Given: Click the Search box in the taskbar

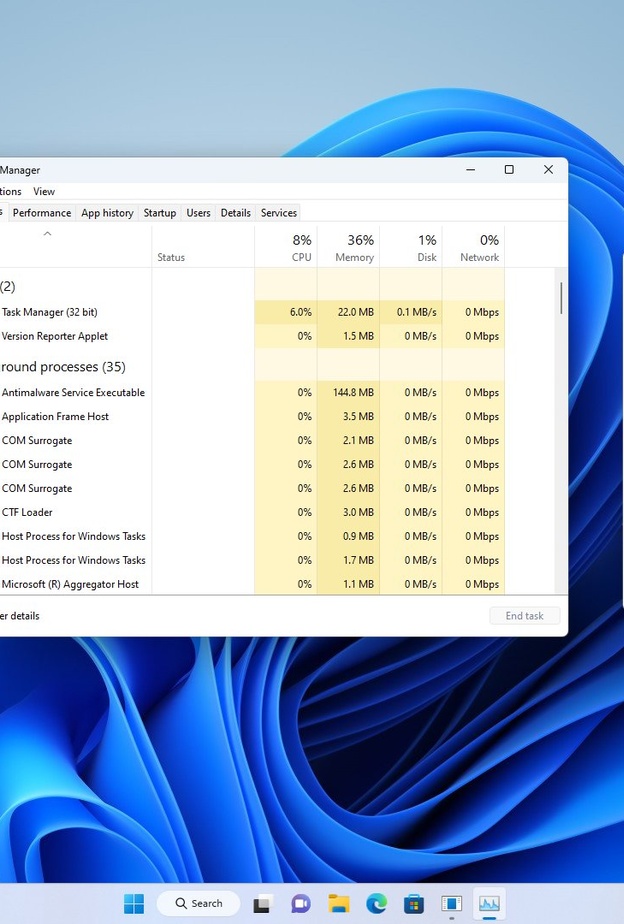Looking at the screenshot, I should pos(198,903).
